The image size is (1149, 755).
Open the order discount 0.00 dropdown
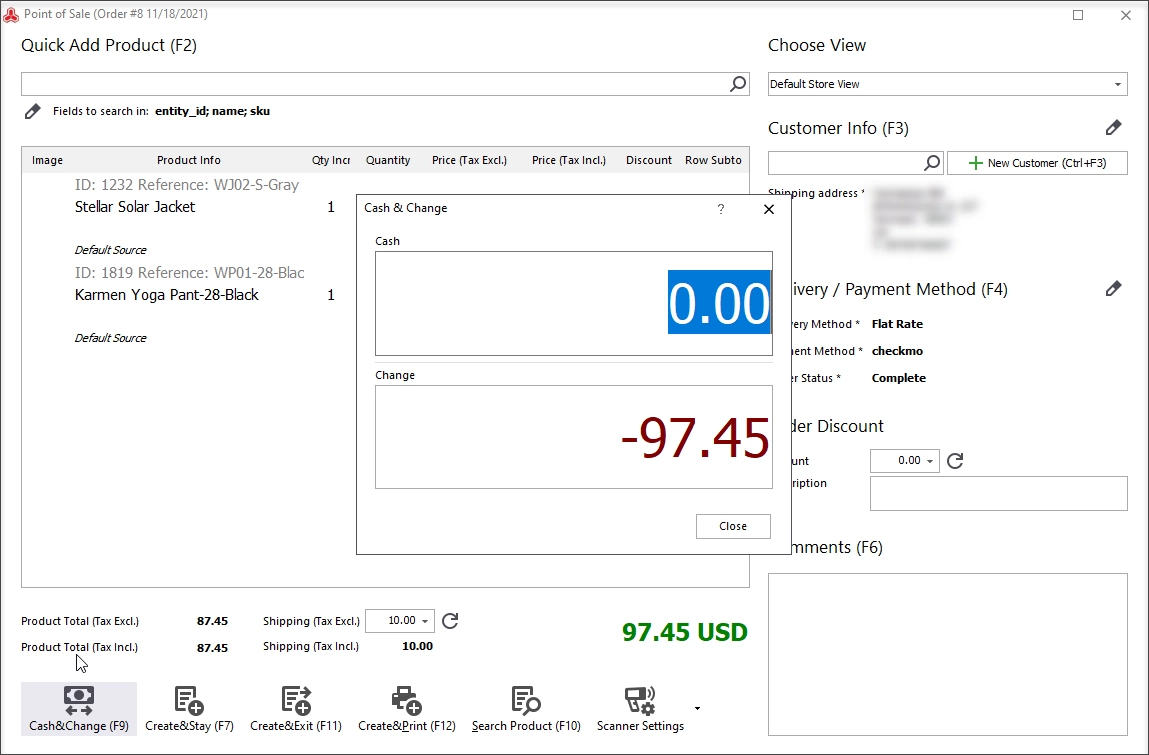coord(930,461)
